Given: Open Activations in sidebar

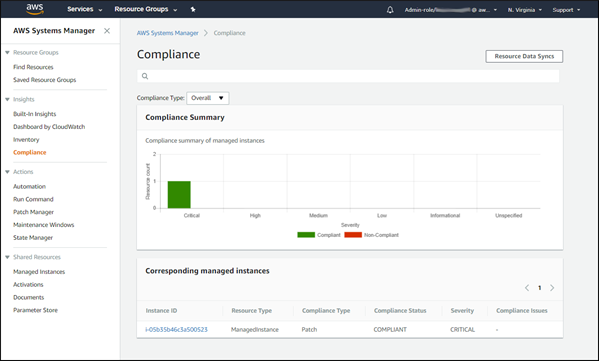Looking at the screenshot, I should [28, 285].
